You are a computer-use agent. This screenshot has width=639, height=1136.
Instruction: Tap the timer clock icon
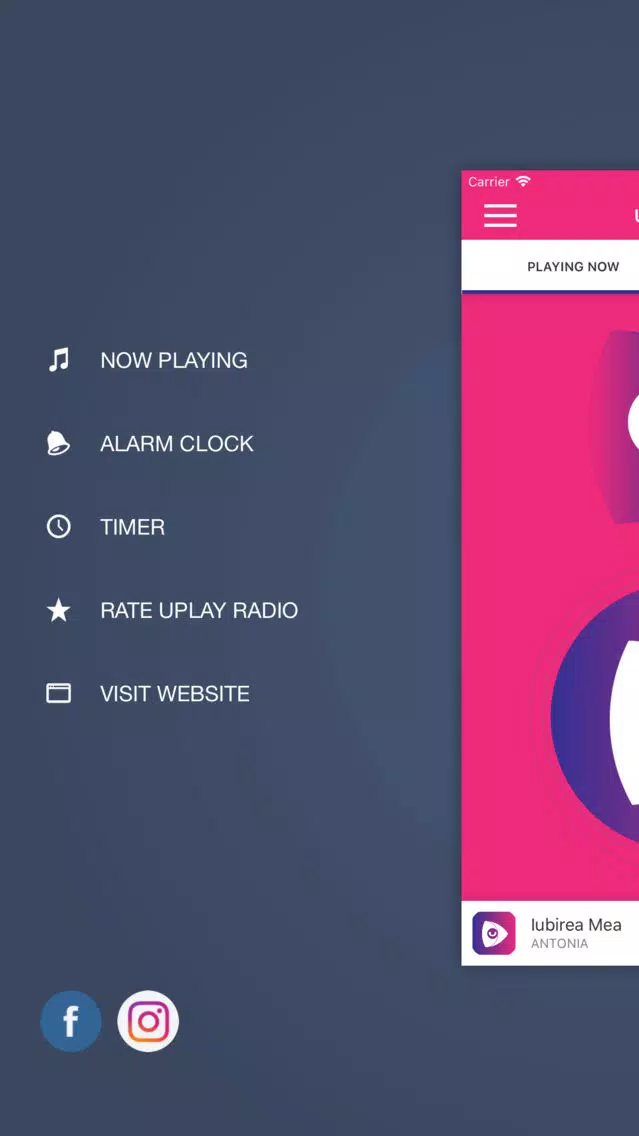click(x=59, y=527)
